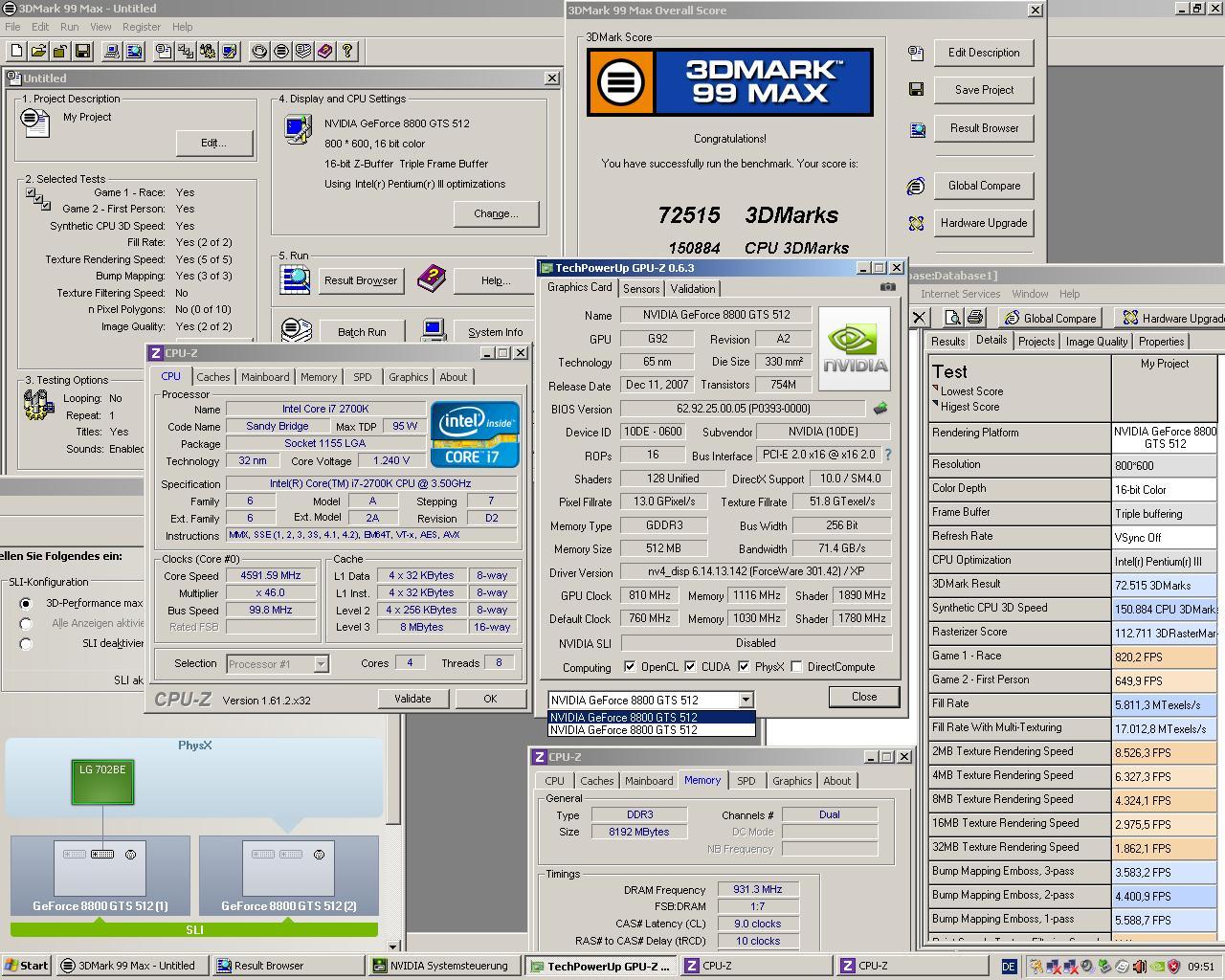This screenshot has height=980, width=1225.
Task: Click the Edit... button in Project Description
Action: coord(214,143)
